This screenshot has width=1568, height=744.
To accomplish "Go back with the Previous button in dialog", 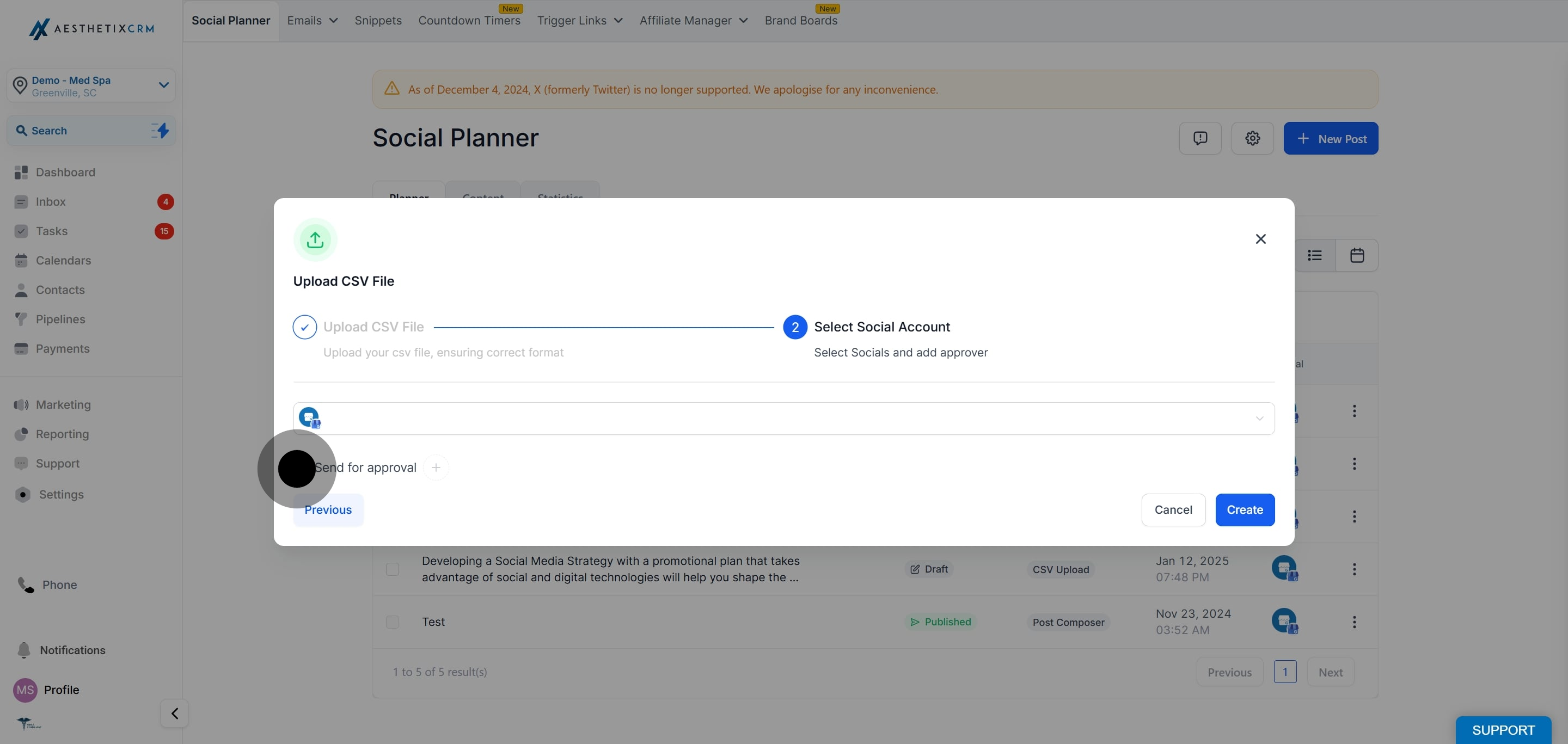I will click(x=328, y=510).
